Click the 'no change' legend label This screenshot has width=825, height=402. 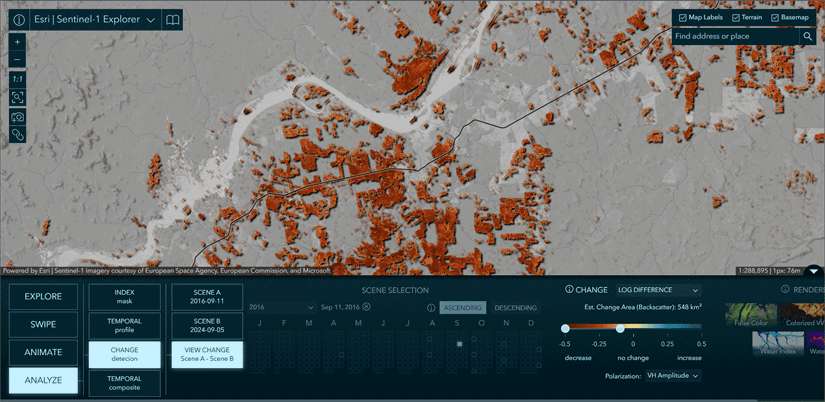pyautogui.click(x=633, y=358)
